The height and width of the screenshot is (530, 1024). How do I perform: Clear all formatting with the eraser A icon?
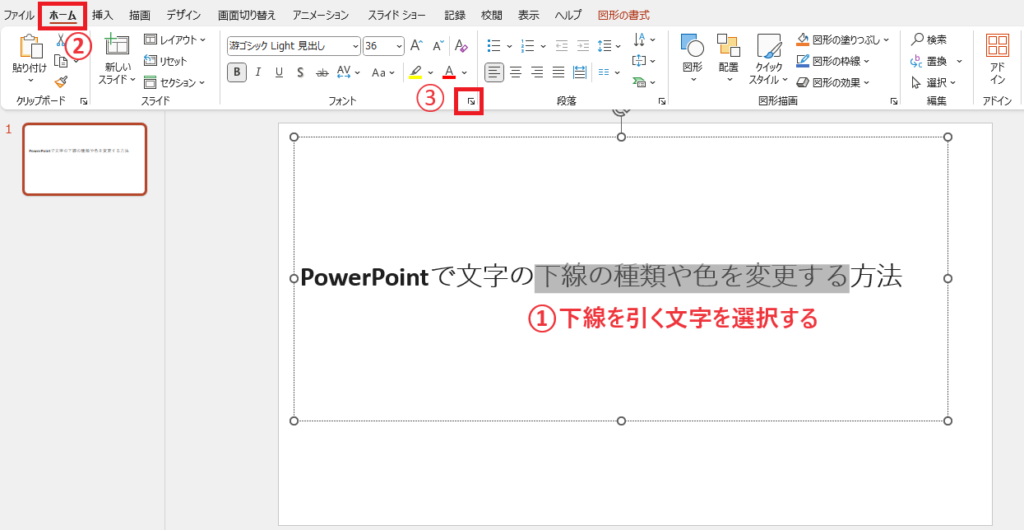pos(461,46)
